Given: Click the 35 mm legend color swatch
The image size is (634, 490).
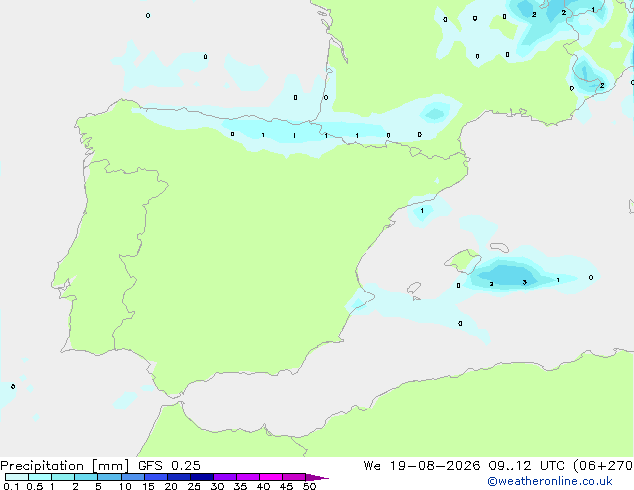Looking at the screenshot, I should (248, 477).
